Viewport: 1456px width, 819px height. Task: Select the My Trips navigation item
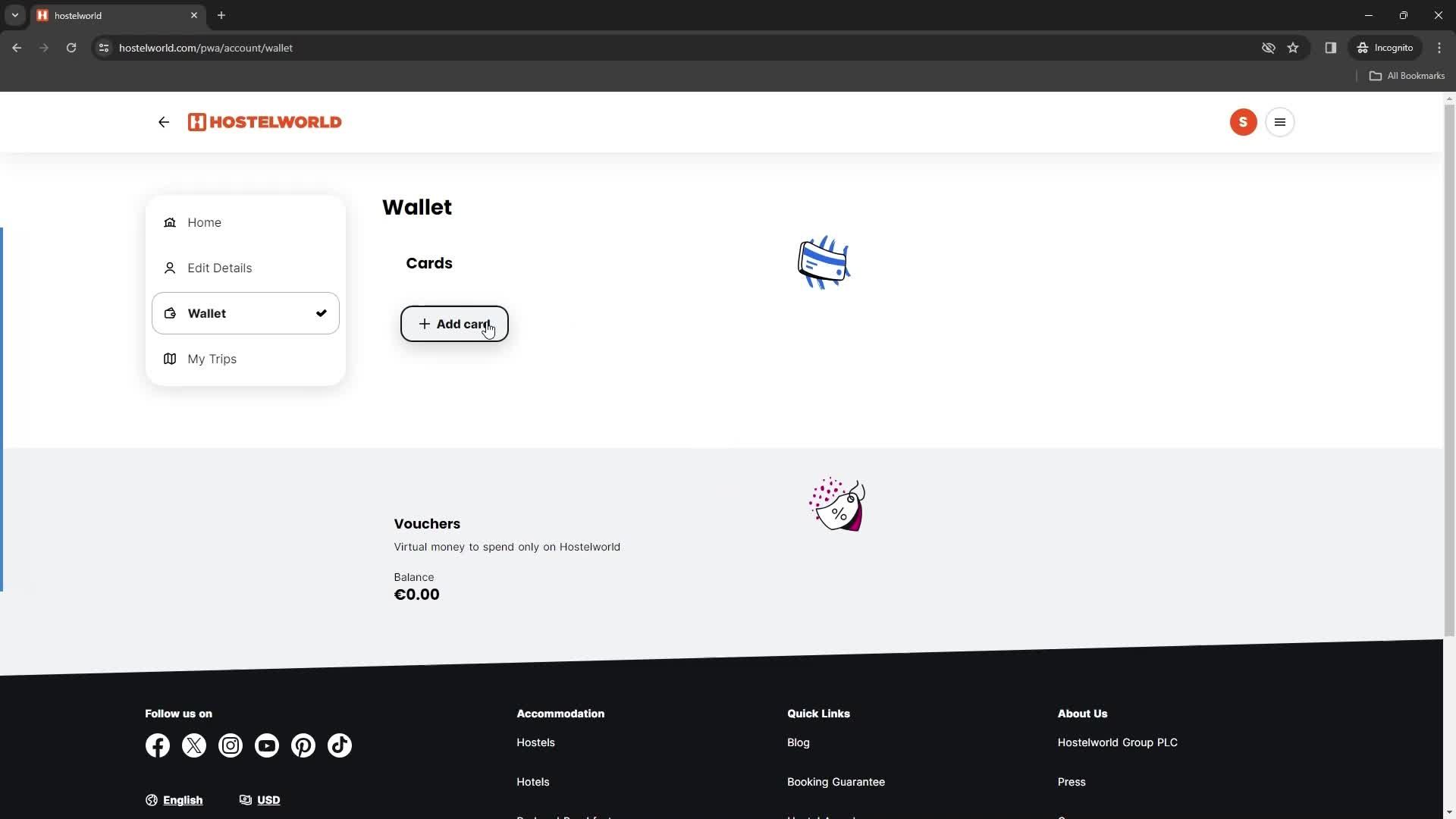tap(212, 358)
